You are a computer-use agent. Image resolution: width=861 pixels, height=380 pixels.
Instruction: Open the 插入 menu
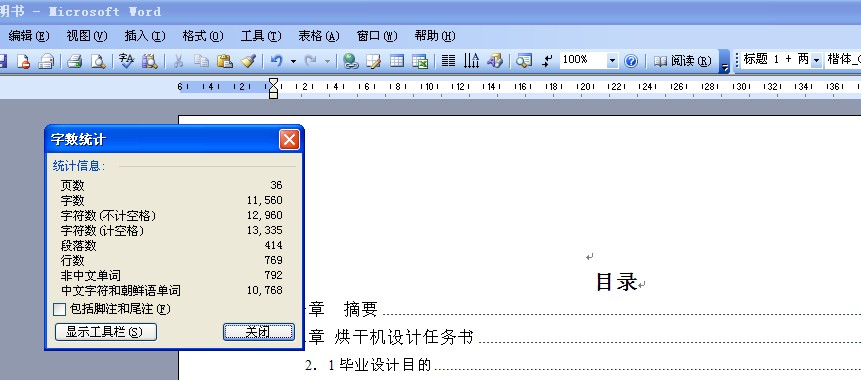145,36
